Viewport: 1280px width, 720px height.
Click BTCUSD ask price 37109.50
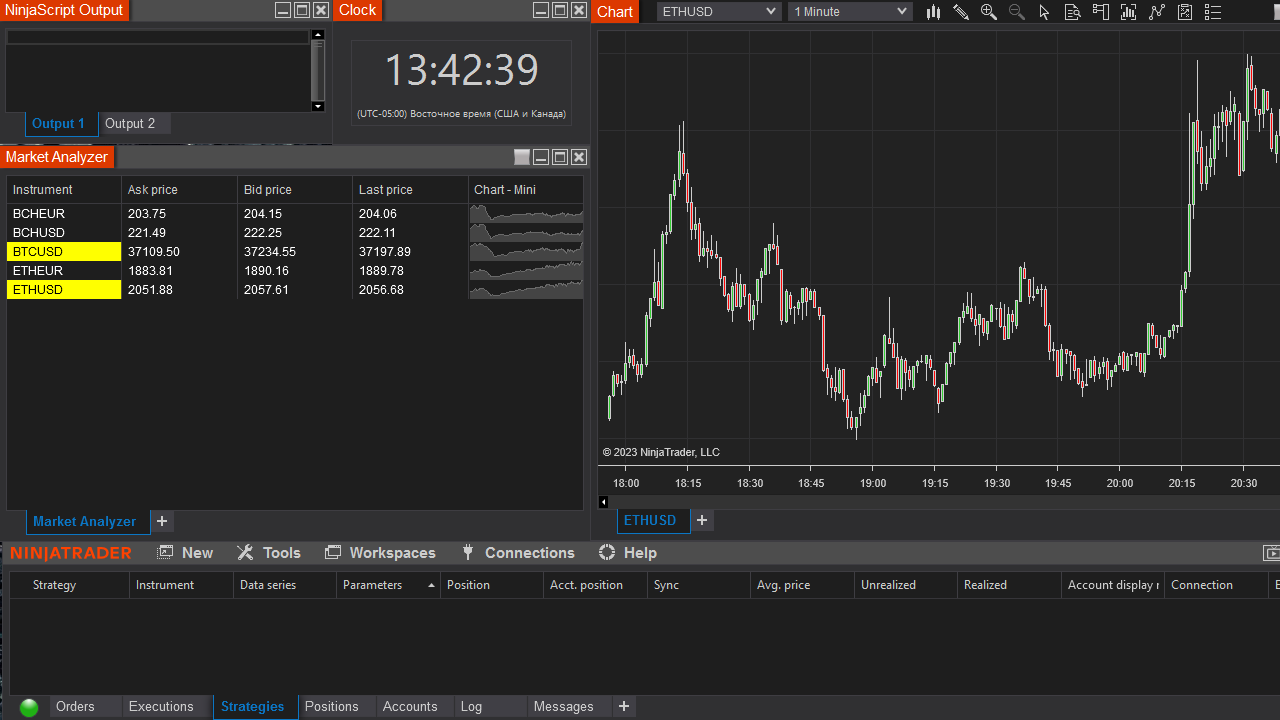154,252
